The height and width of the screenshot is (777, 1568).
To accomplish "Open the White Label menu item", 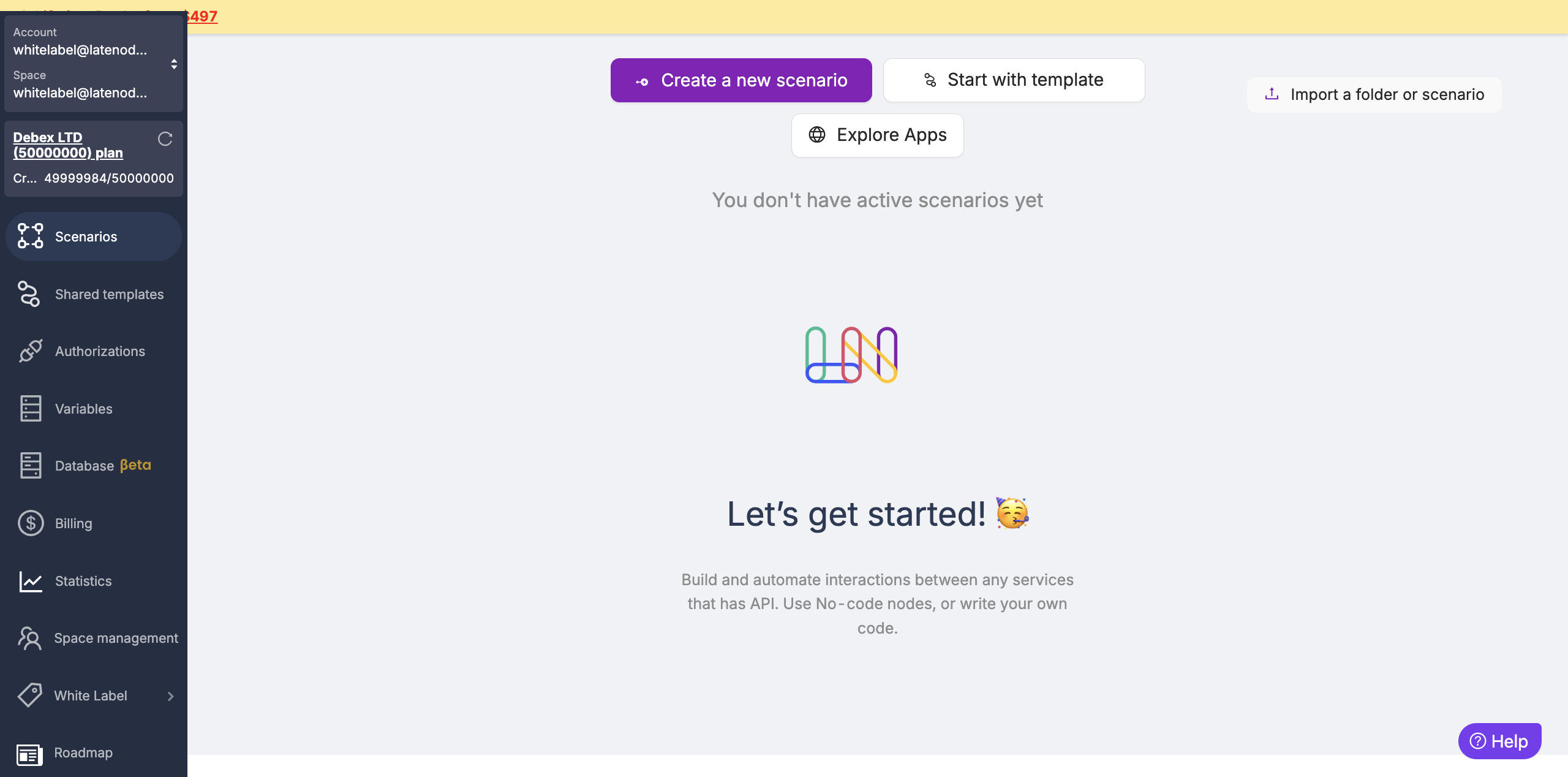I will tap(91, 696).
